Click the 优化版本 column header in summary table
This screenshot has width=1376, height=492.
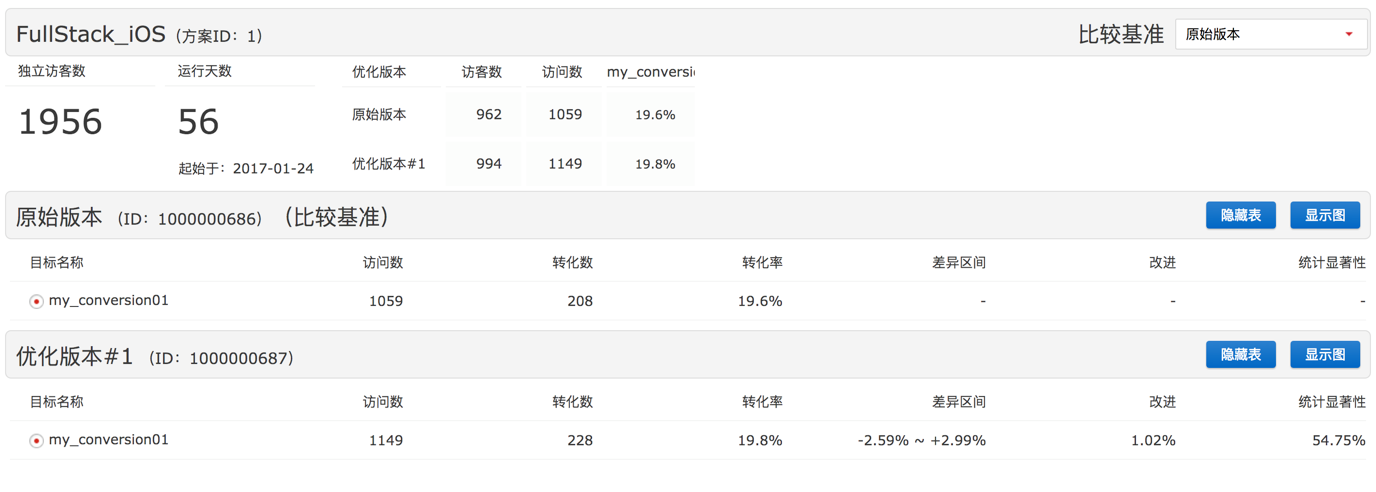point(379,72)
